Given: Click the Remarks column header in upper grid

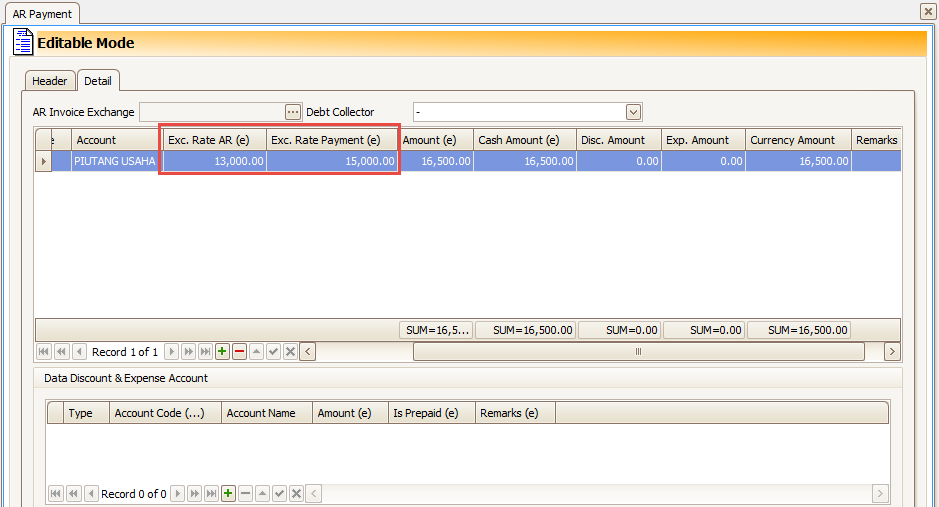Looking at the screenshot, I should click(876, 140).
